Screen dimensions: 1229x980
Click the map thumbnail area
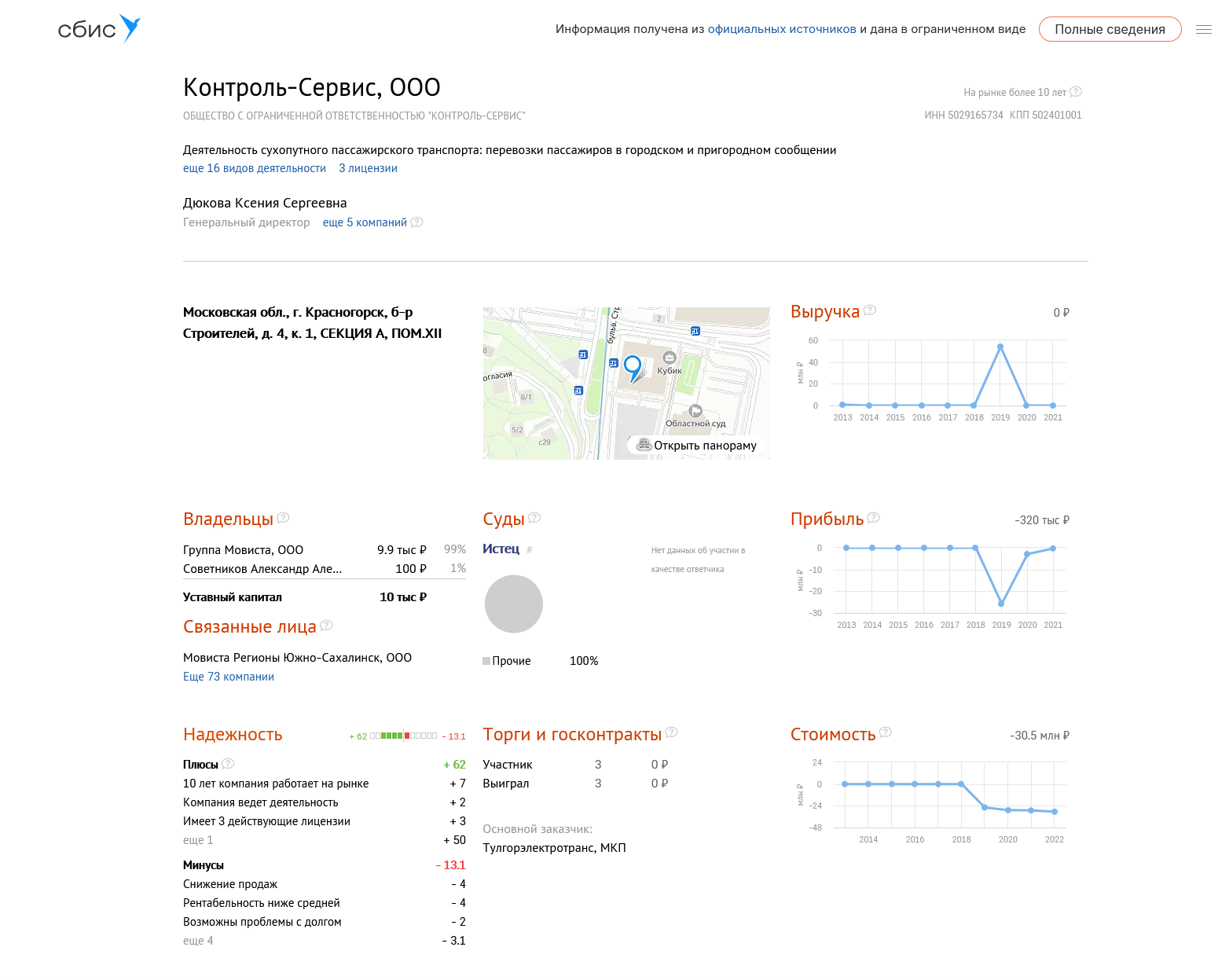click(626, 384)
